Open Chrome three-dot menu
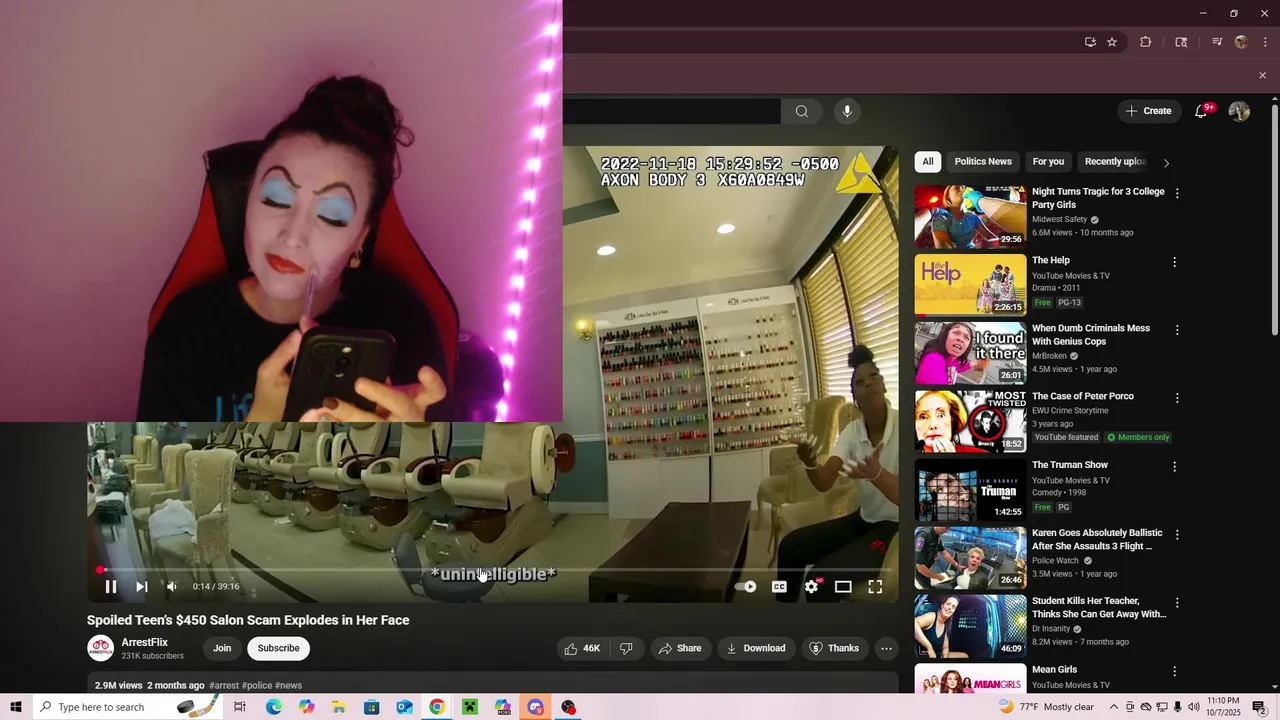Image resolution: width=1280 pixels, height=720 pixels. [x=1265, y=42]
